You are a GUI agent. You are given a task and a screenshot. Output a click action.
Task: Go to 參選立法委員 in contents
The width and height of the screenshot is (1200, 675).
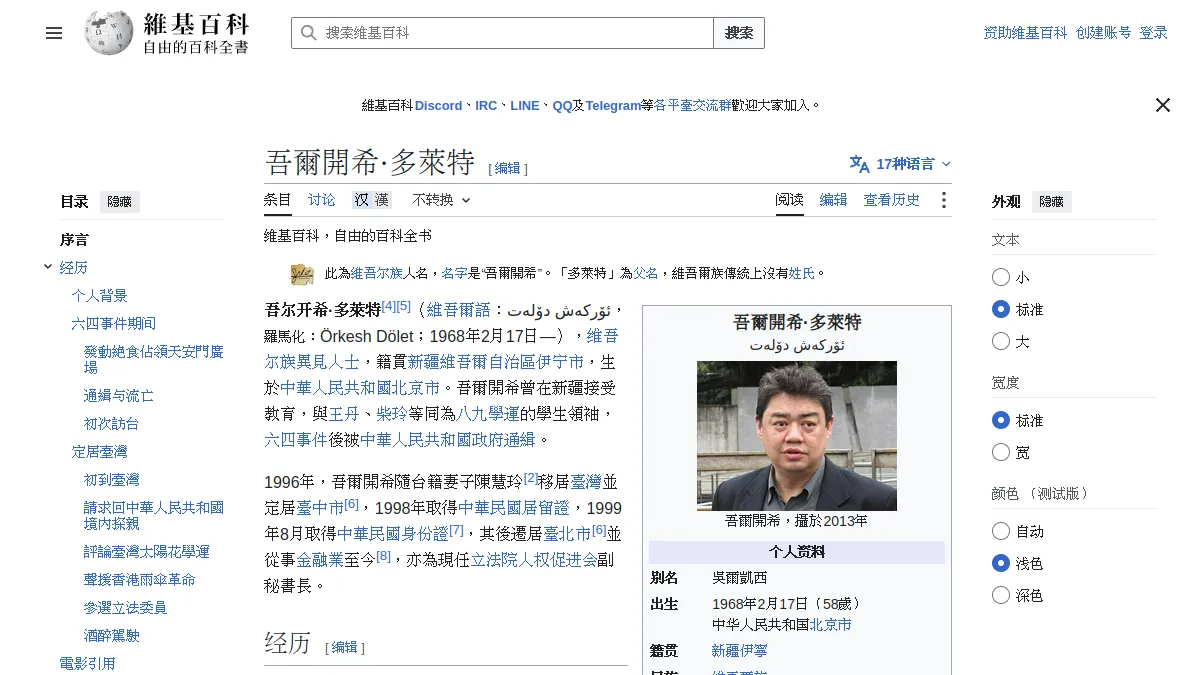coord(125,608)
